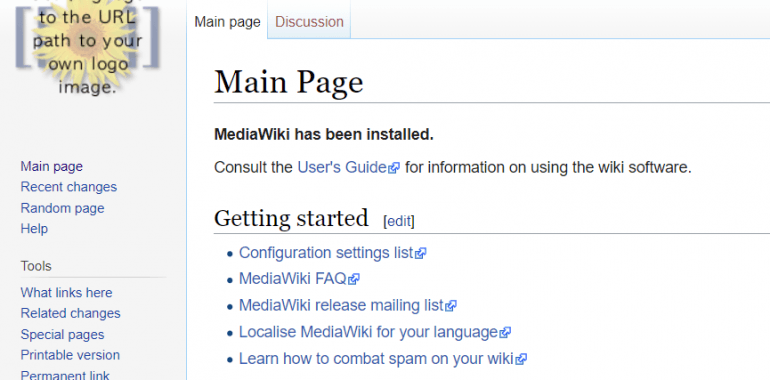Click the Main Page heading text
The width and height of the screenshot is (770, 380).
pyautogui.click(x=289, y=82)
